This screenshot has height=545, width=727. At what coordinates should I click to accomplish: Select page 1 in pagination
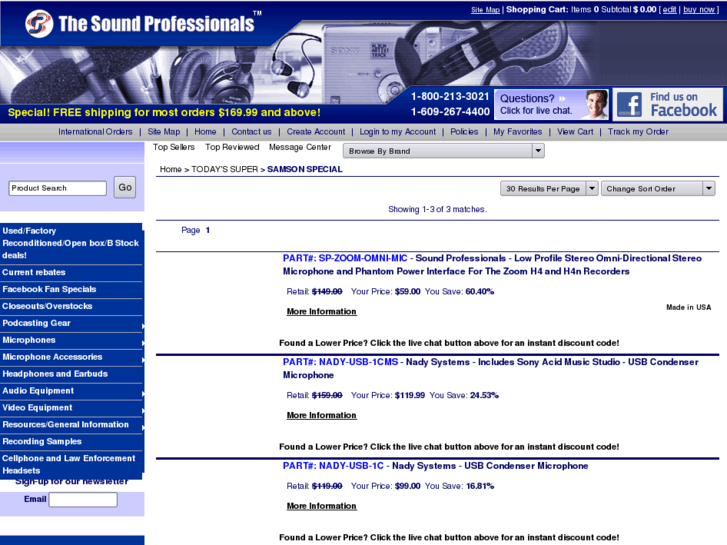(x=208, y=230)
